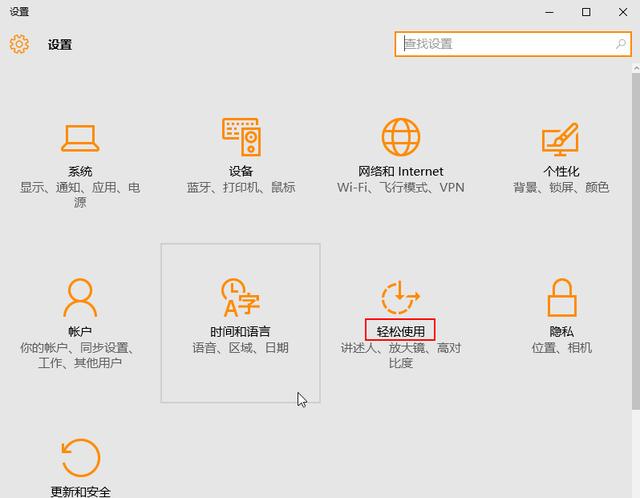Click the 系统 label
This screenshot has width=640, height=498.
pos(80,171)
